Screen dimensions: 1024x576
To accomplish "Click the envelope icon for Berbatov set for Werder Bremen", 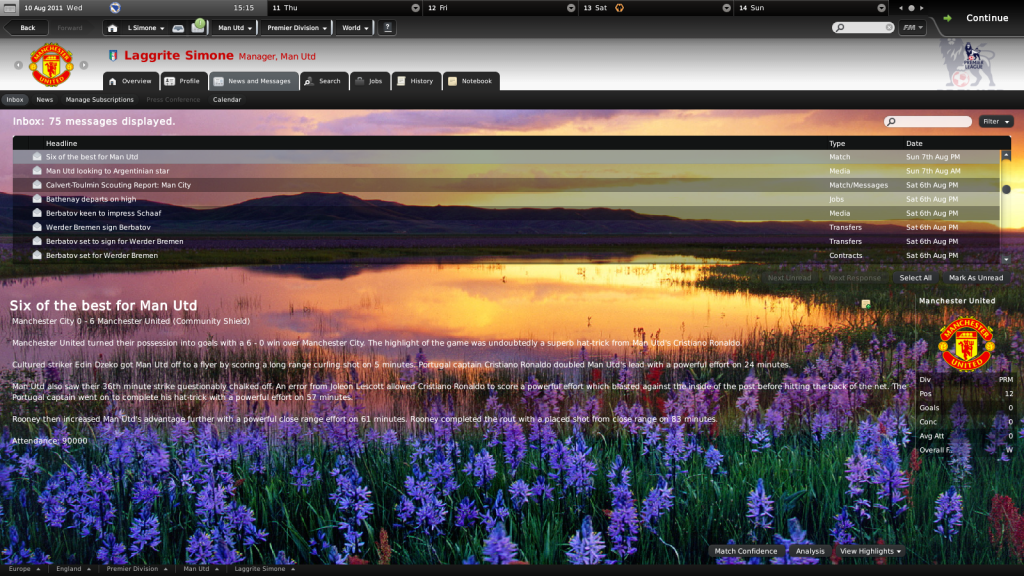I will tap(37, 255).
